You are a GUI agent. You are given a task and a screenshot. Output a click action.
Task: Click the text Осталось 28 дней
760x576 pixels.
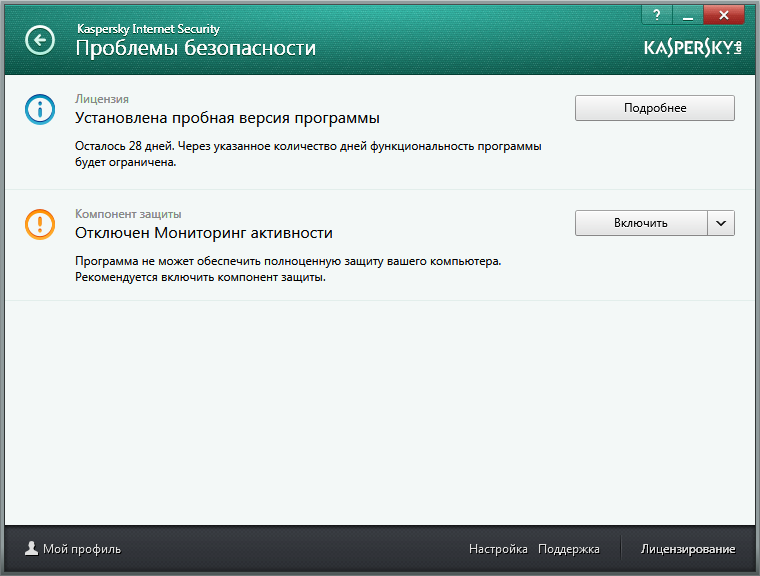[124, 146]
